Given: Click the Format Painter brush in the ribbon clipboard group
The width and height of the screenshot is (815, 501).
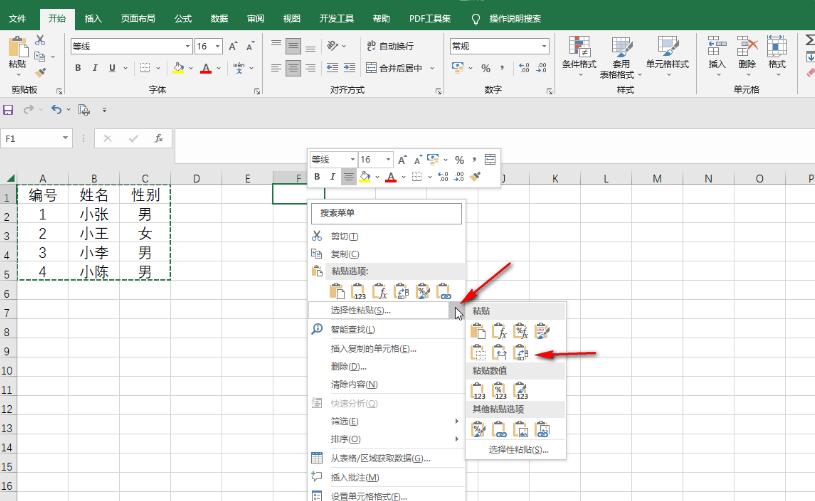Looking at the screenshot, I should coord(40,72).
